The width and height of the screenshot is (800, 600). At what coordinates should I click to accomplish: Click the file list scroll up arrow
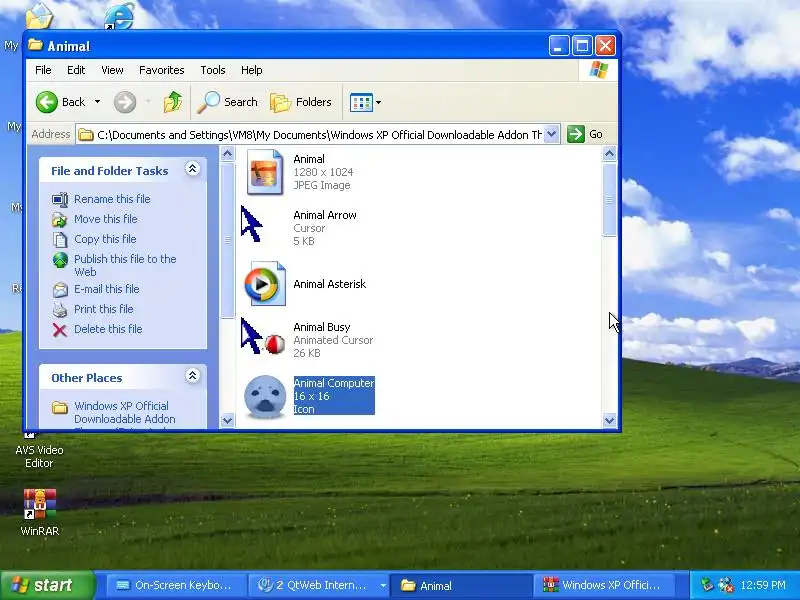609,154
